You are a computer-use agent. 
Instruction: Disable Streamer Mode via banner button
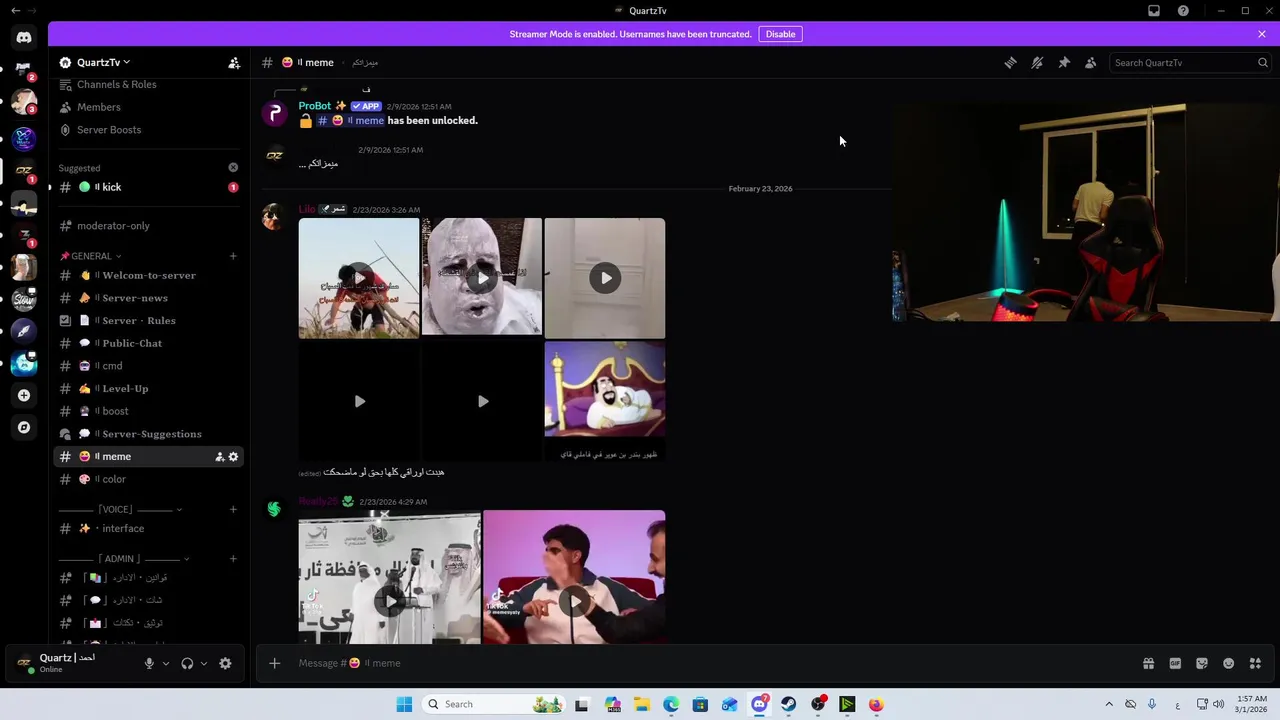click(x=780, y=34)
